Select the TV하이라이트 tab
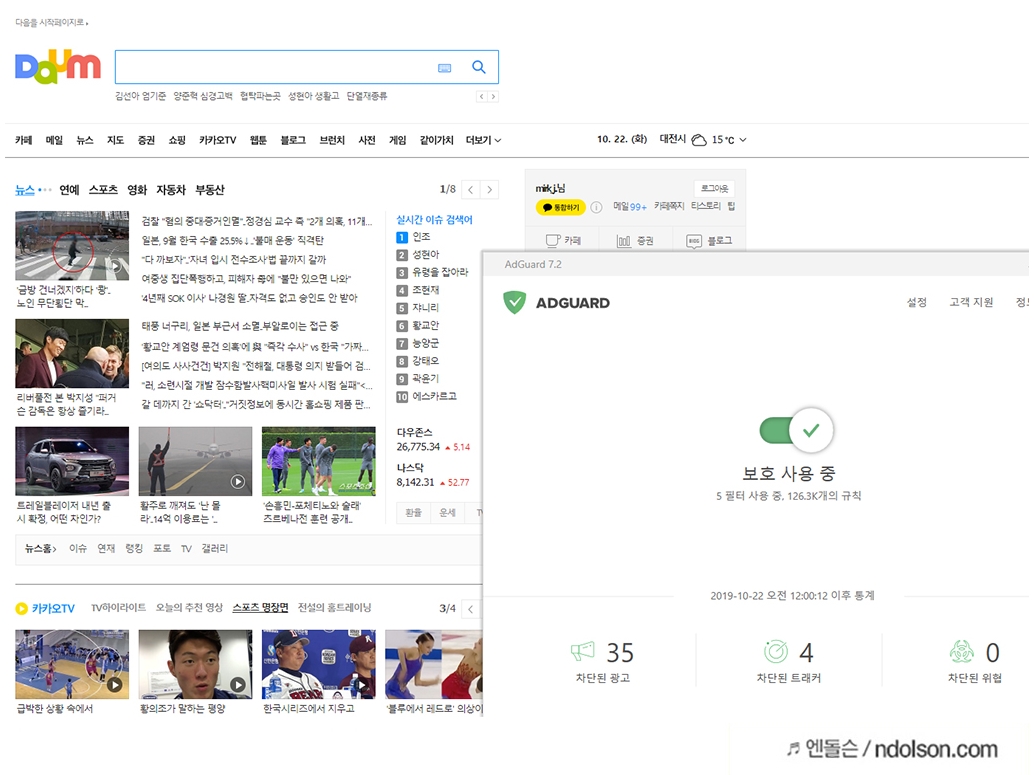Viewport: 1034px width, 775px height. (118, 607)
